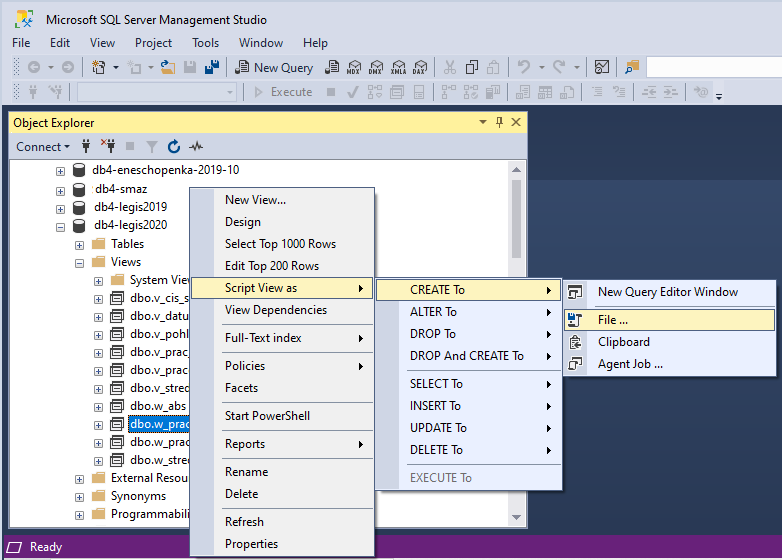Screen dimensions: 782x560
Task: Open the Tools menu
Action: 205,43
